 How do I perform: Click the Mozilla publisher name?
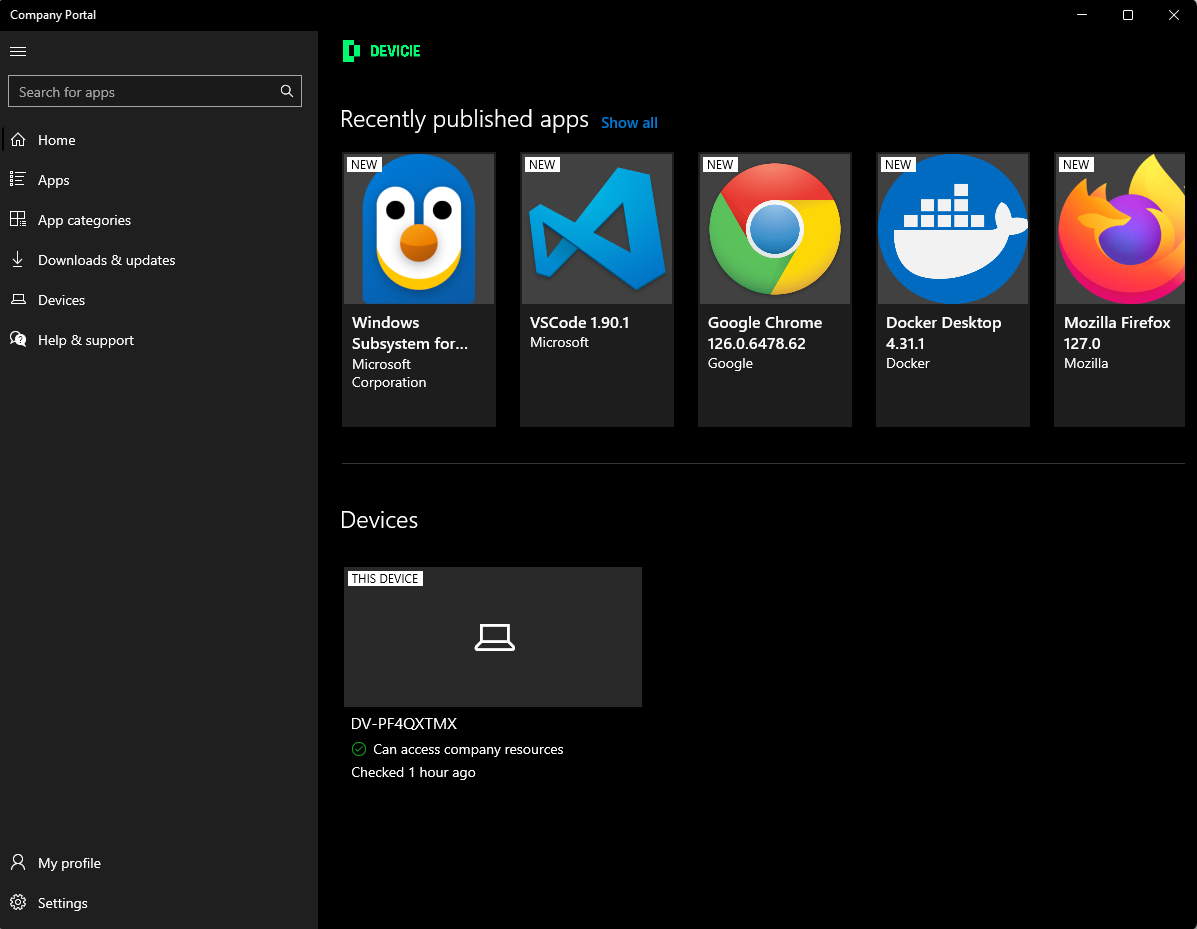(1086, 363)
